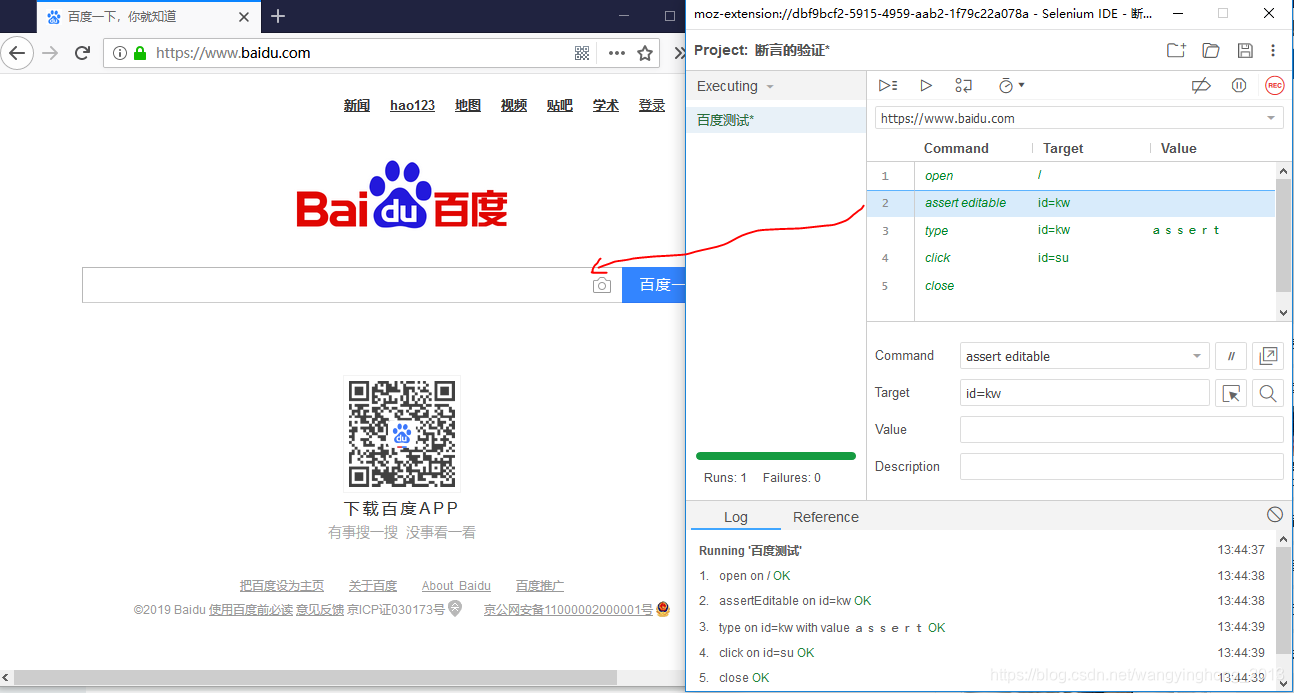Click the empty Value input field

point(1121,430)
